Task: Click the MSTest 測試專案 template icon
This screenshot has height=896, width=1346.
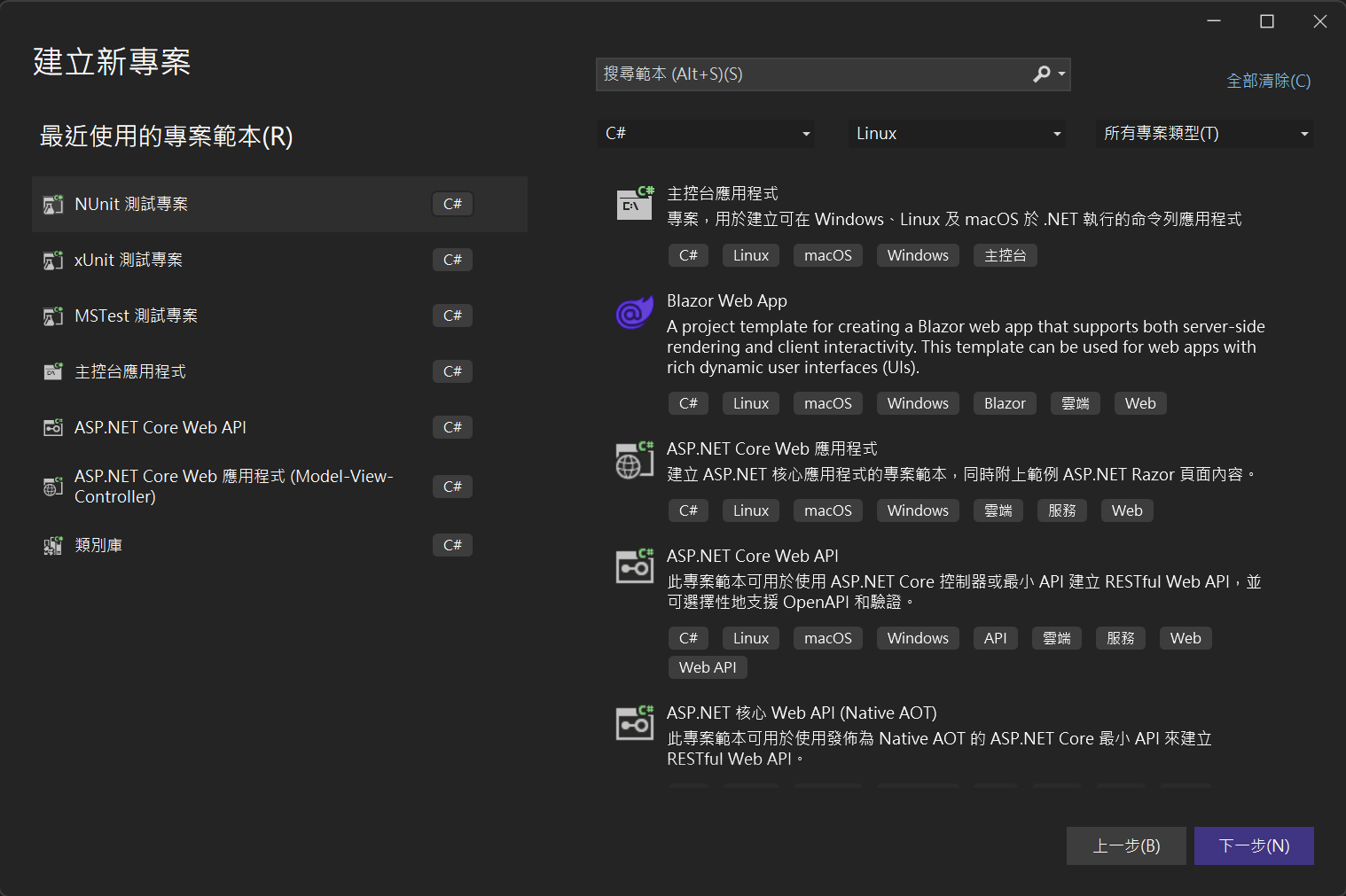Action: 53,316
